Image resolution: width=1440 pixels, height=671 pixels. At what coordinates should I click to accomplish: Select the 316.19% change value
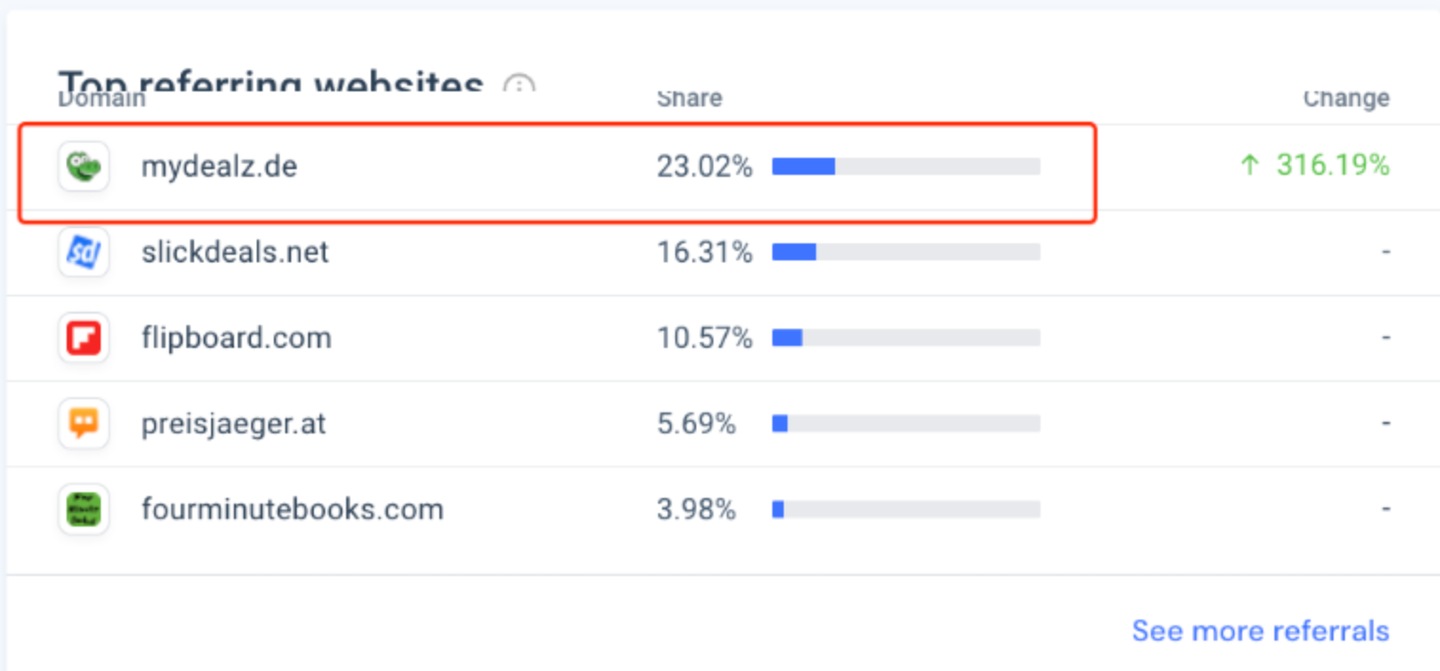[x=1333, y=166]
